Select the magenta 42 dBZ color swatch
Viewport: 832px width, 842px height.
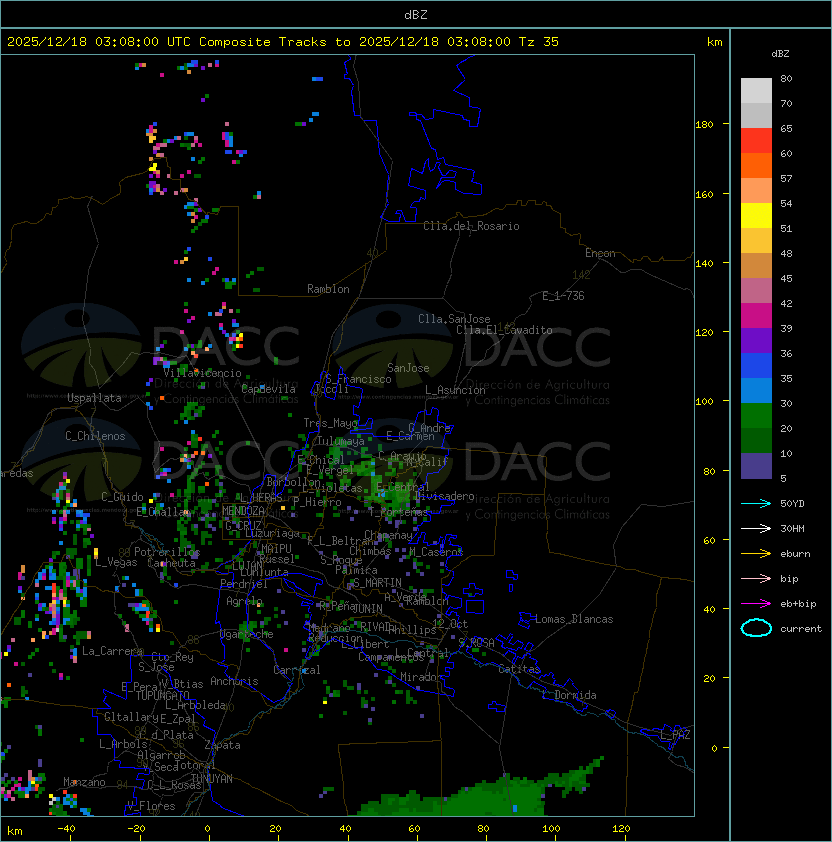coord(756,316)
